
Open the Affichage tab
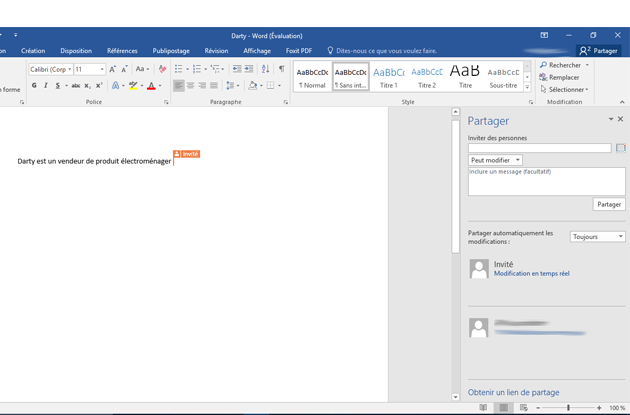[x=257, y=51]
